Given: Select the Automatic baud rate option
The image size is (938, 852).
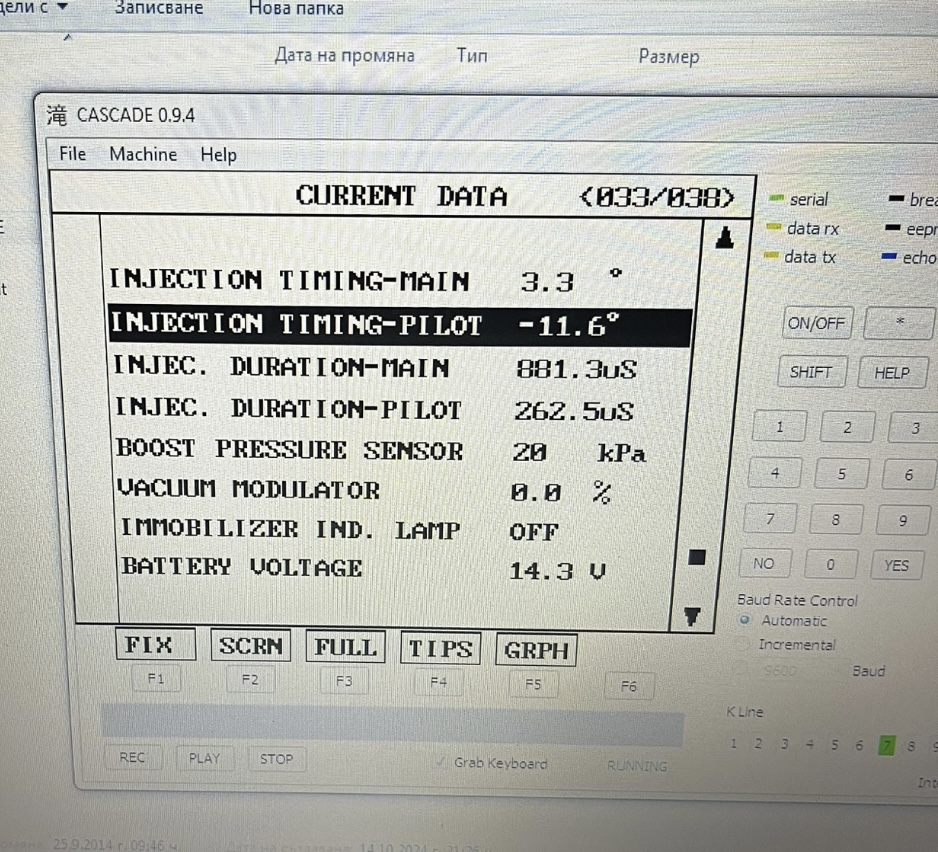Looking at the screenshot, I should click(745, 621).
